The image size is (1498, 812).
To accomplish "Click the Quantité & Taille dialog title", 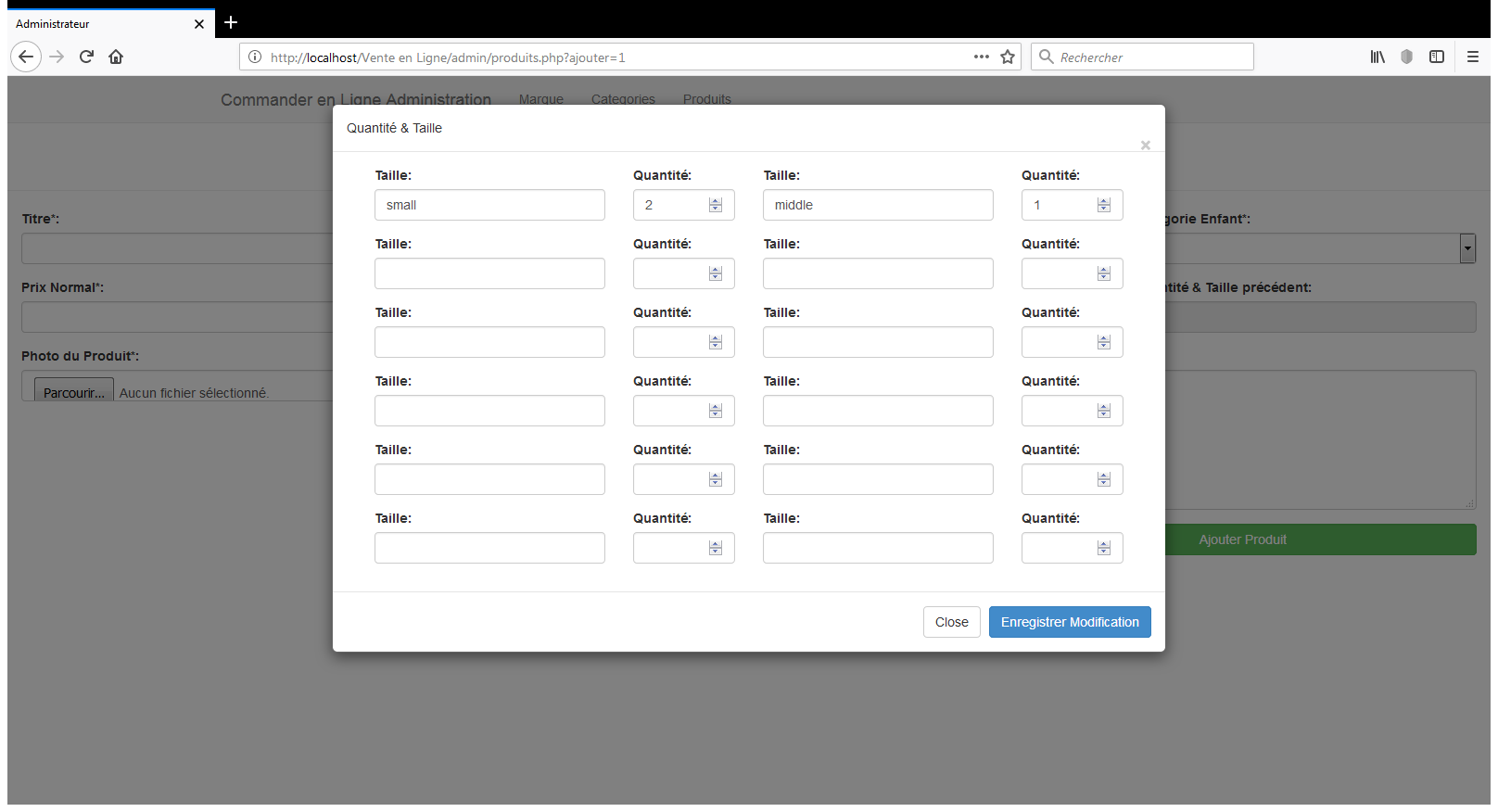I will (394, 128).
